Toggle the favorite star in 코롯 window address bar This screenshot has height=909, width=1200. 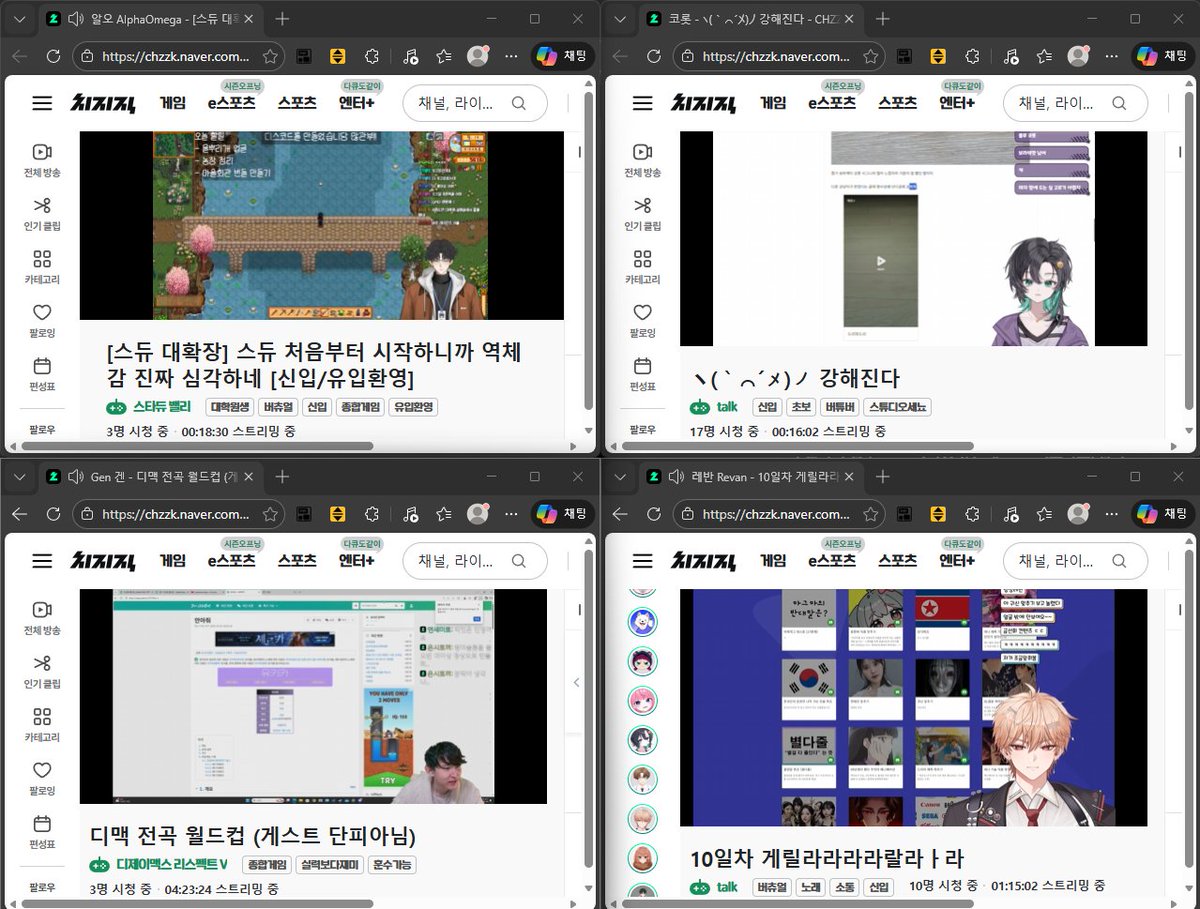pyautogui.click(x=870, y=57)
